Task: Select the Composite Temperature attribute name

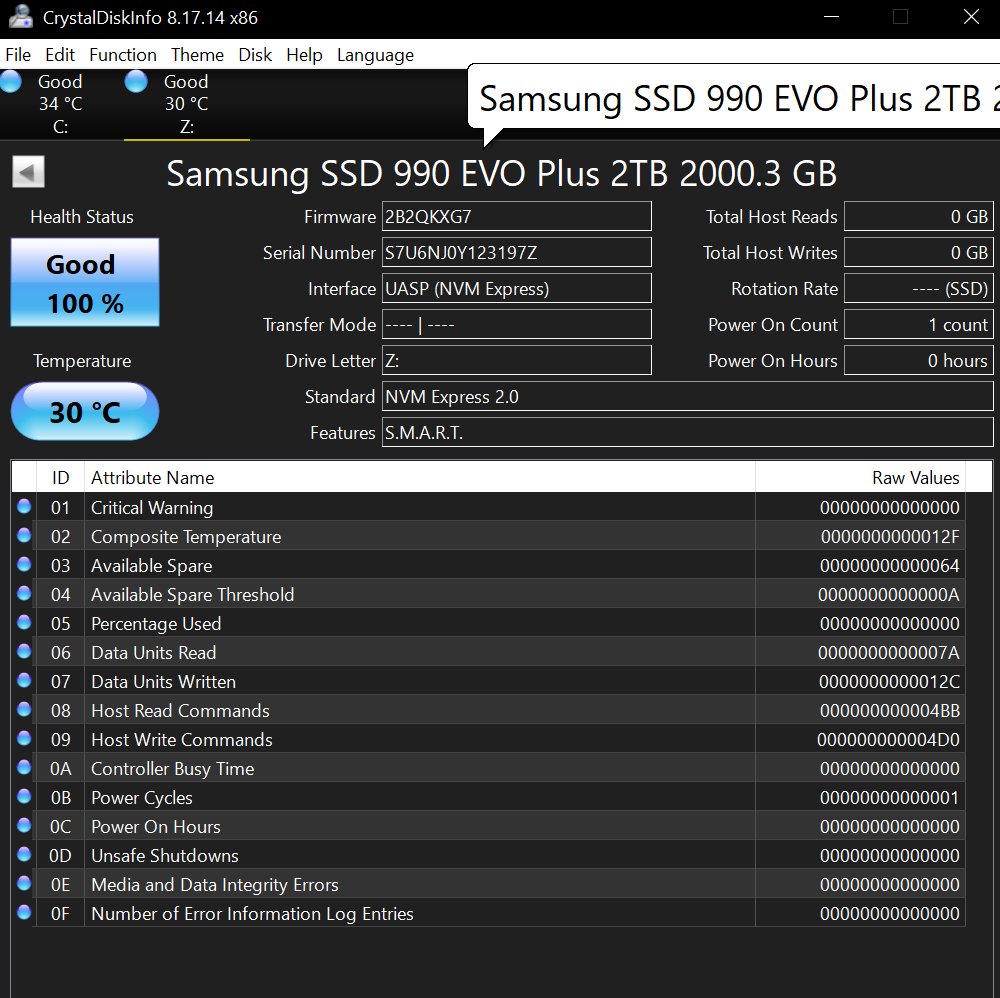Action: [186, 537]
